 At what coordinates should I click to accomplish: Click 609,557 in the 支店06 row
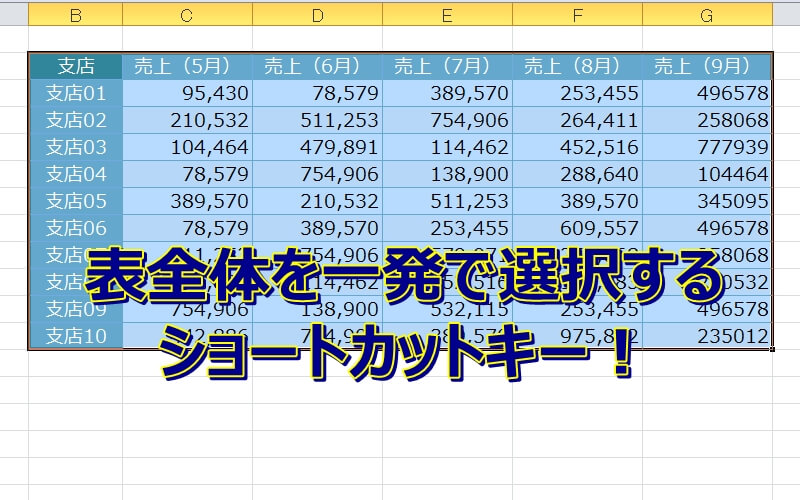point(578,228)
